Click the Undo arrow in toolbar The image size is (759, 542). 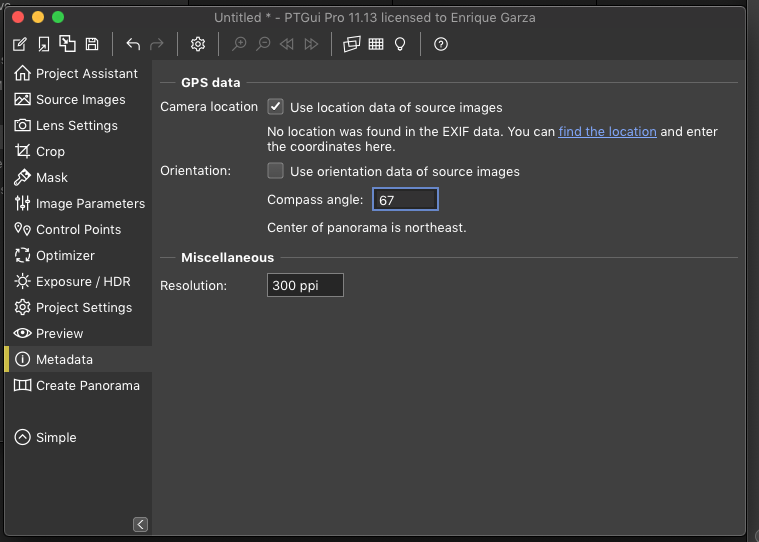(133, 44)
